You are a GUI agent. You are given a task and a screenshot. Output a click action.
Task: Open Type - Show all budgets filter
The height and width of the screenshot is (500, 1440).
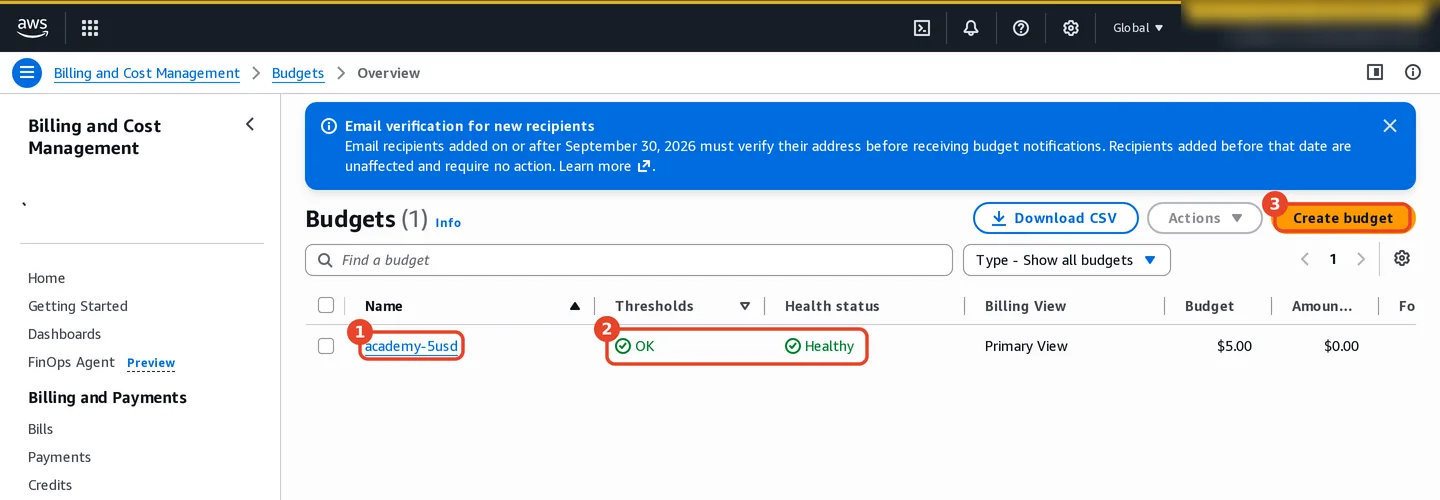1067,260
